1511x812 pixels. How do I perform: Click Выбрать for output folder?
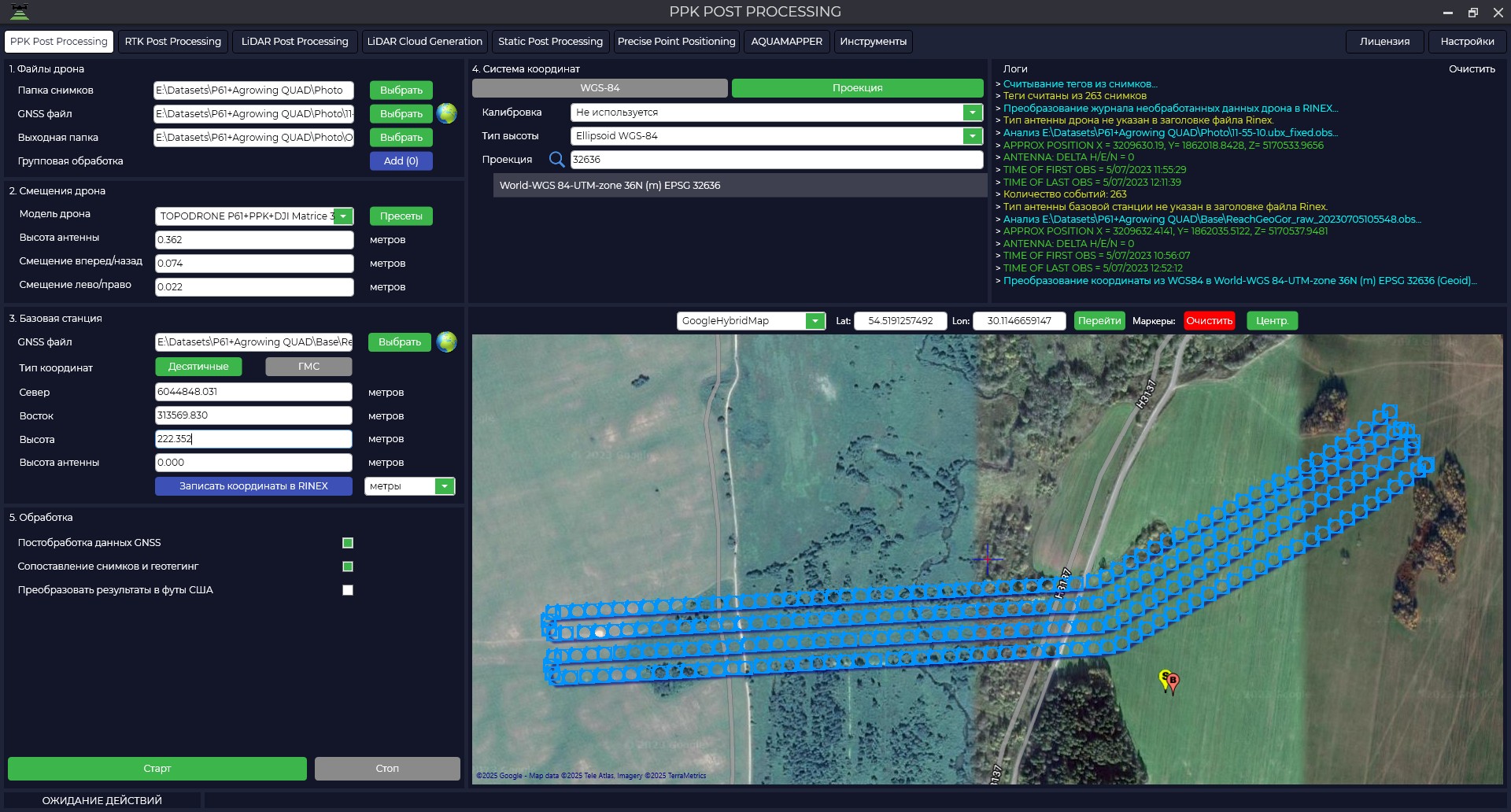coord(401,138)
